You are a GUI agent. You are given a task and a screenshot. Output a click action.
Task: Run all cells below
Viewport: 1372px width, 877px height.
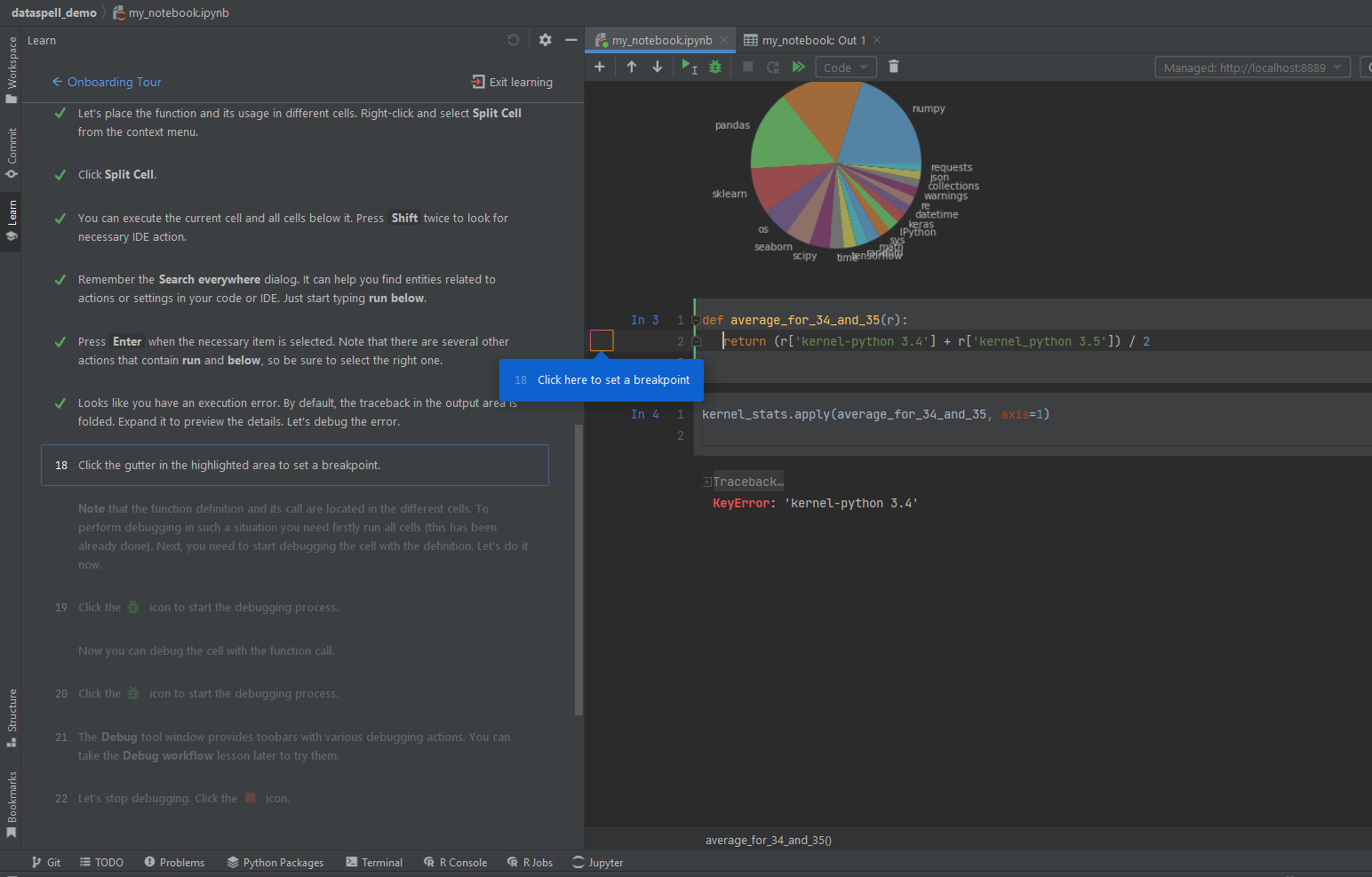click(798, 66)
